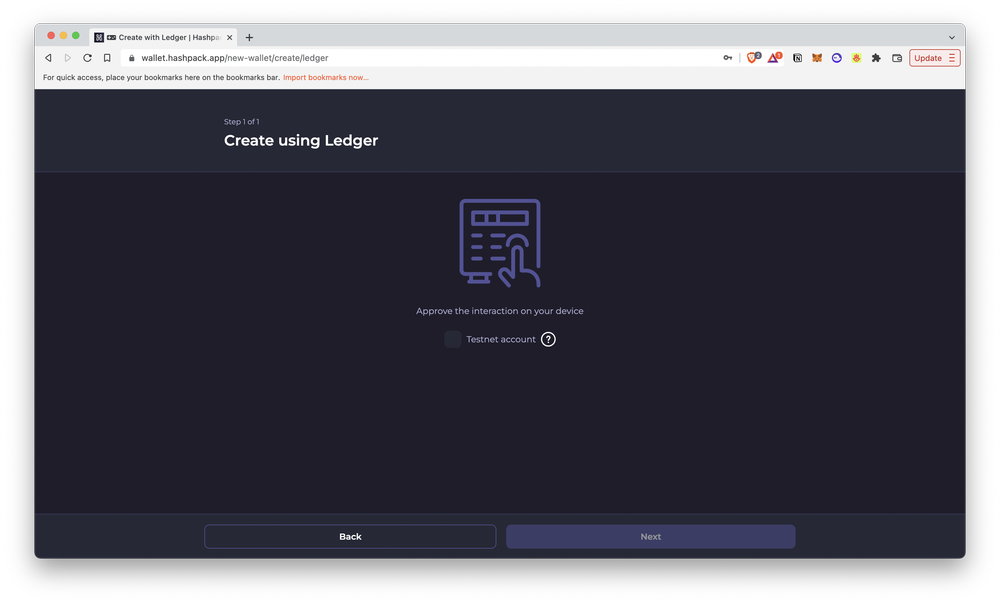
Task: Select the Create with Ledger browser tab
Action: click(160, 36)
